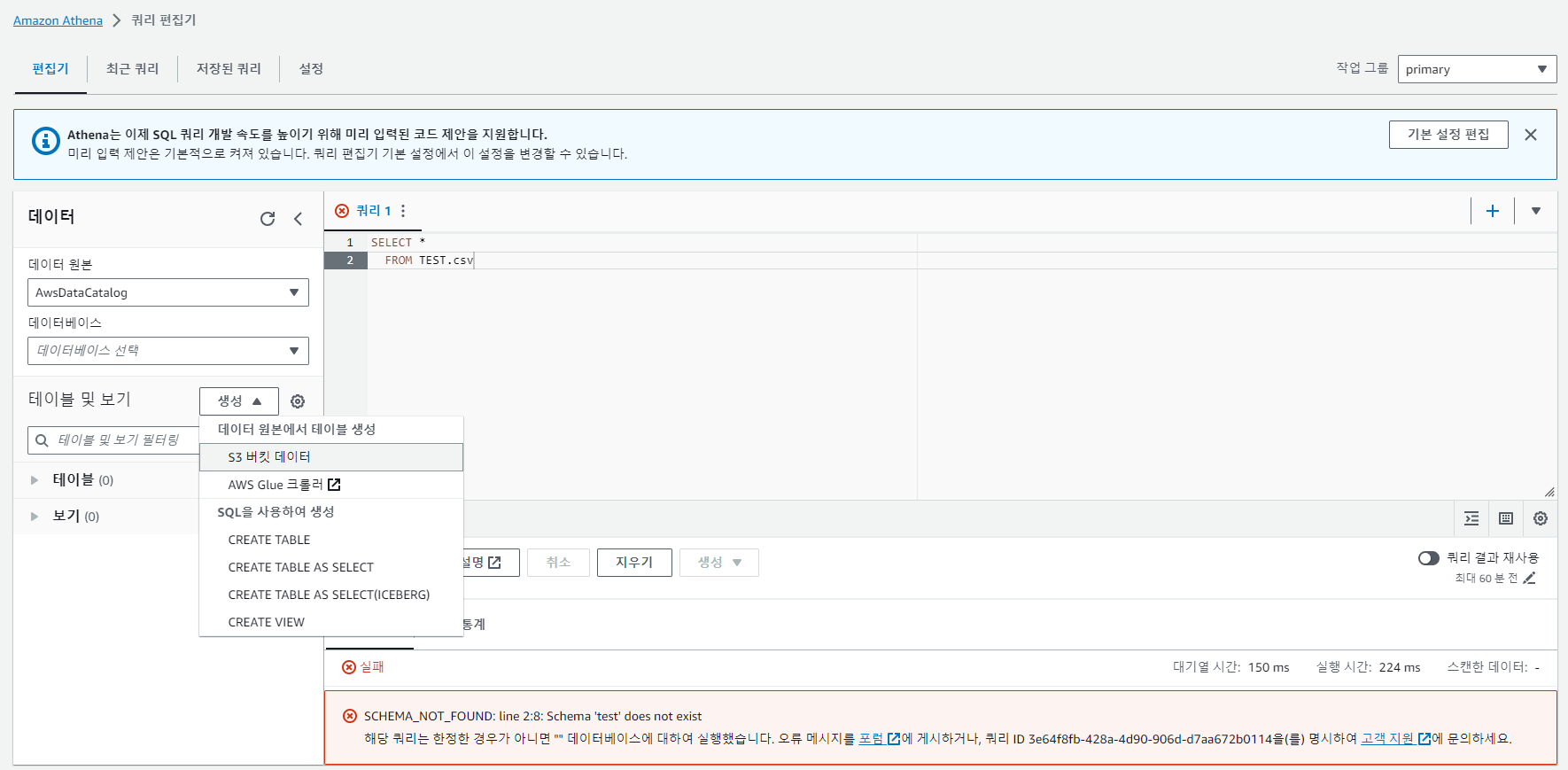Switch to the Editor tab
1568x770 pixels.
50,69
